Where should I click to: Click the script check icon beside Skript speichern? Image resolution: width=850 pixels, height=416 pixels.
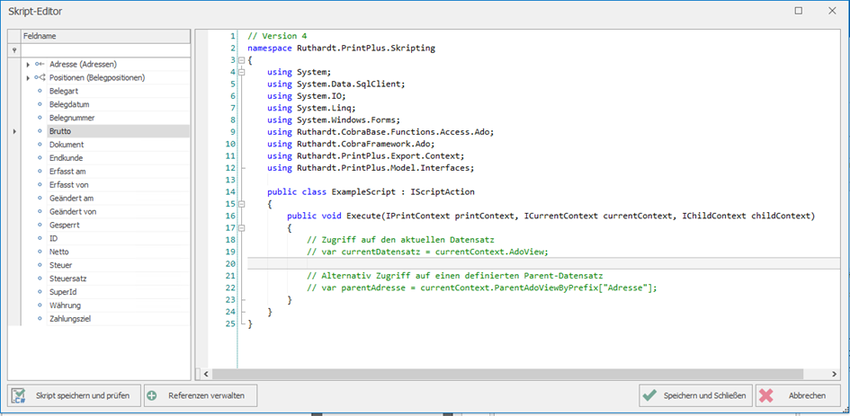[20, 395]
